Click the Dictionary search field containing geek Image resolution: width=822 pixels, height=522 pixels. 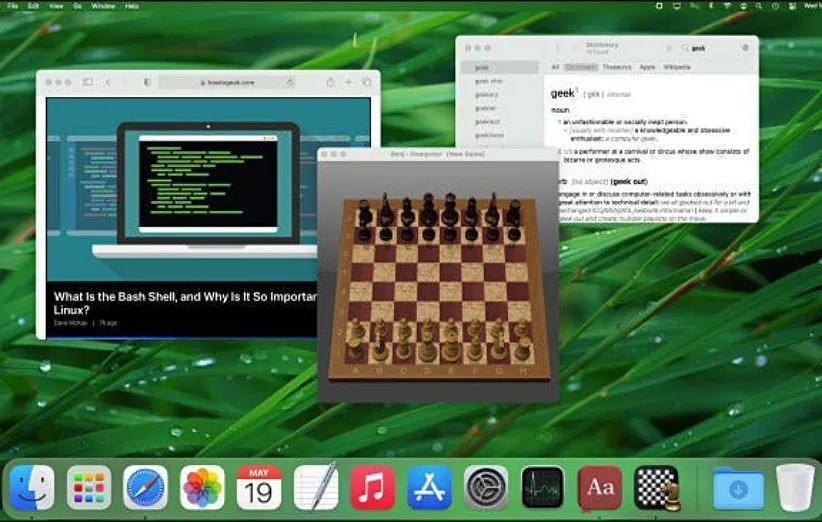tap(712, 48)
